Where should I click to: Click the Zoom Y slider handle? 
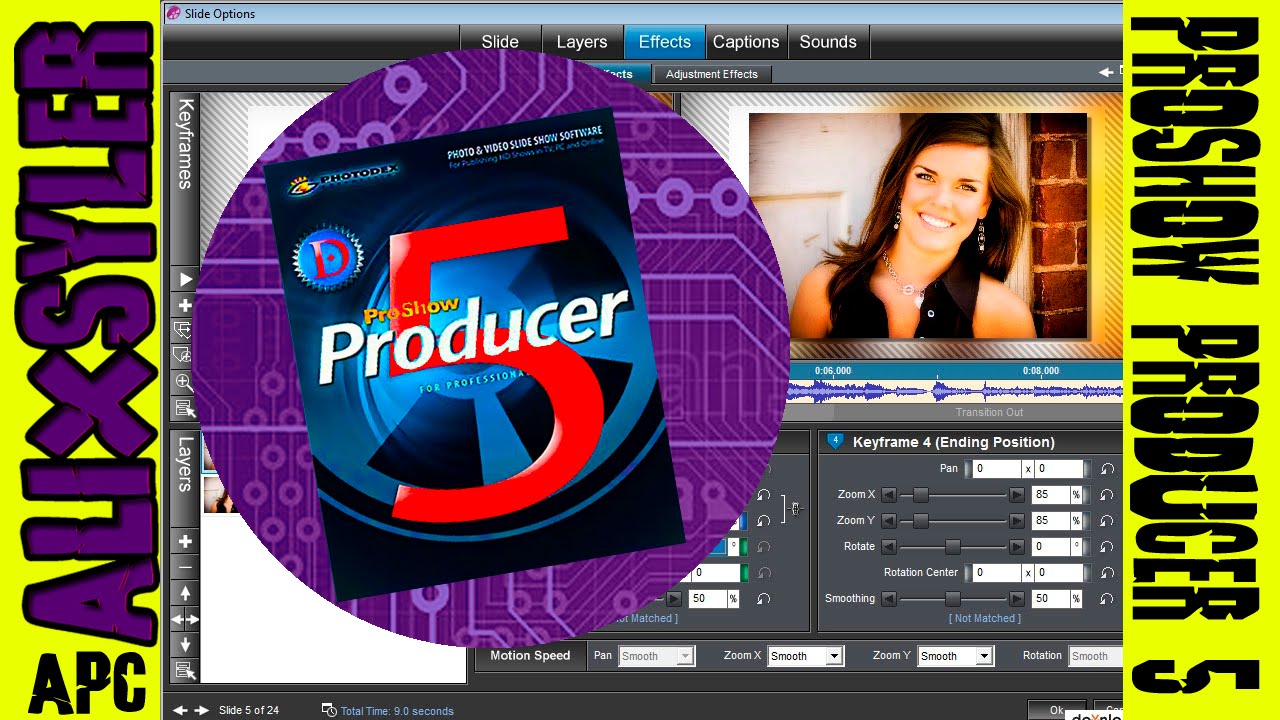click(921, 520)
